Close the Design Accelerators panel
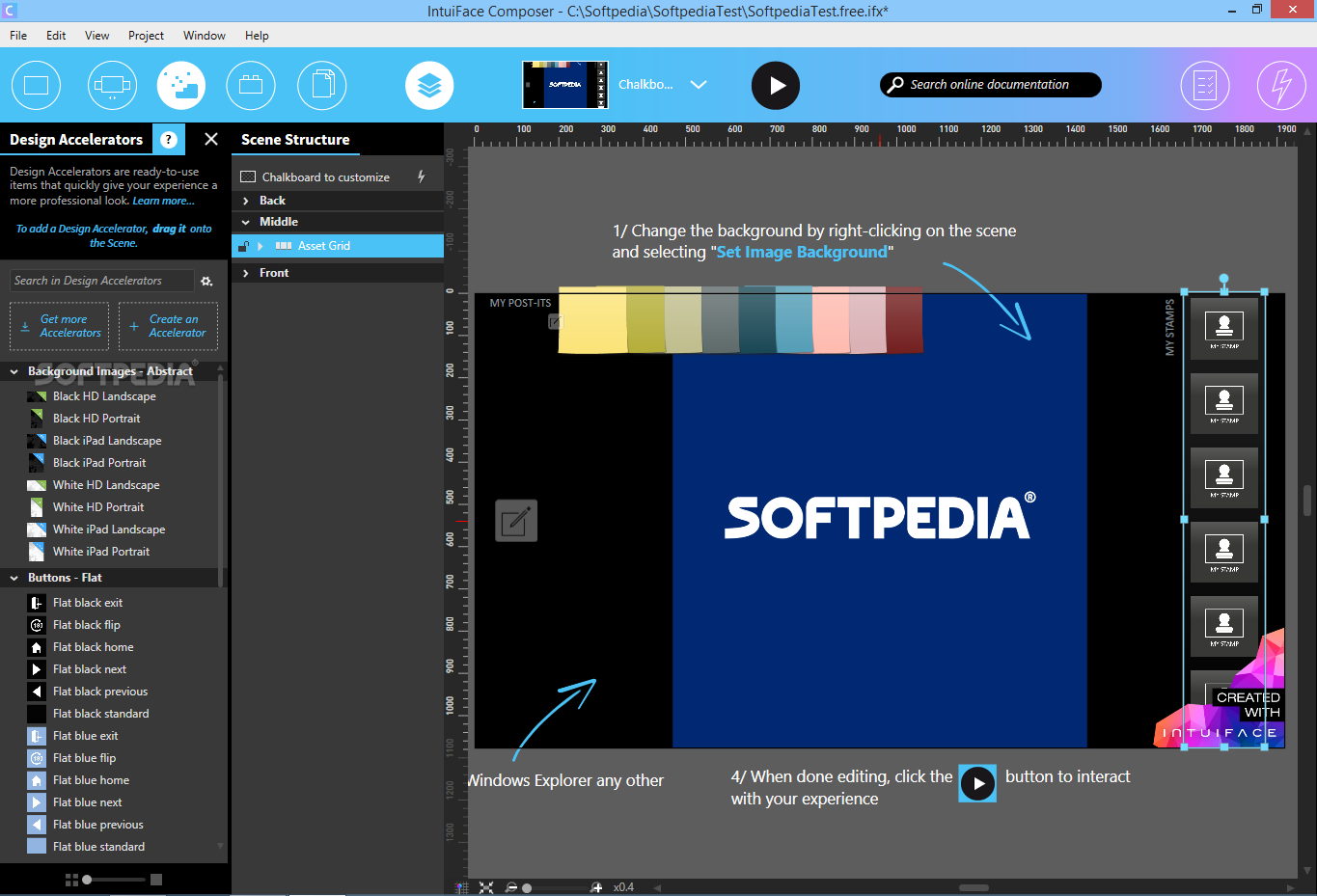The height and width of the screenshot is (896, 1317). [x=211, y=139]
